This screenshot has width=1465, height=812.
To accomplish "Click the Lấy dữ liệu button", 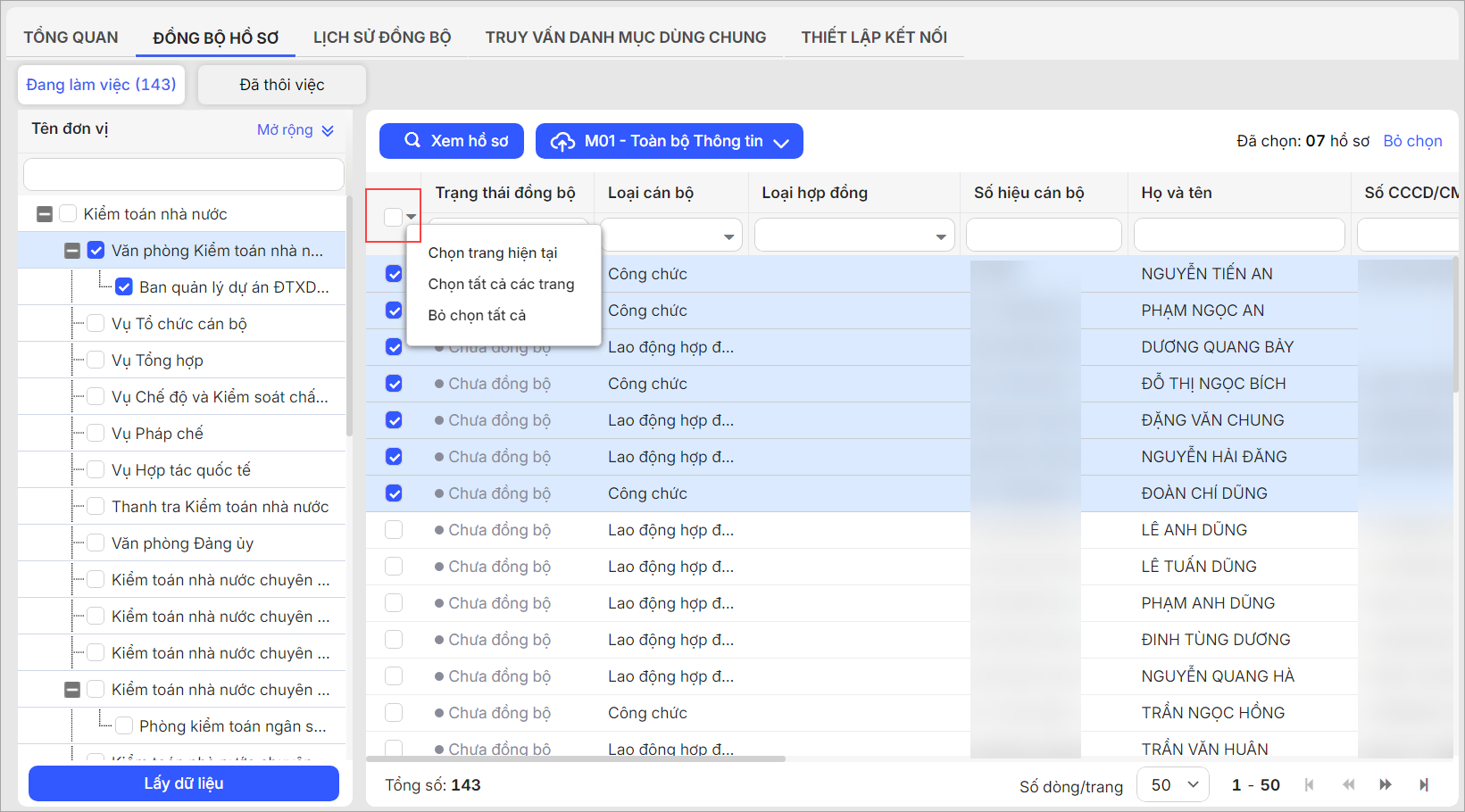I will [184, 783].
